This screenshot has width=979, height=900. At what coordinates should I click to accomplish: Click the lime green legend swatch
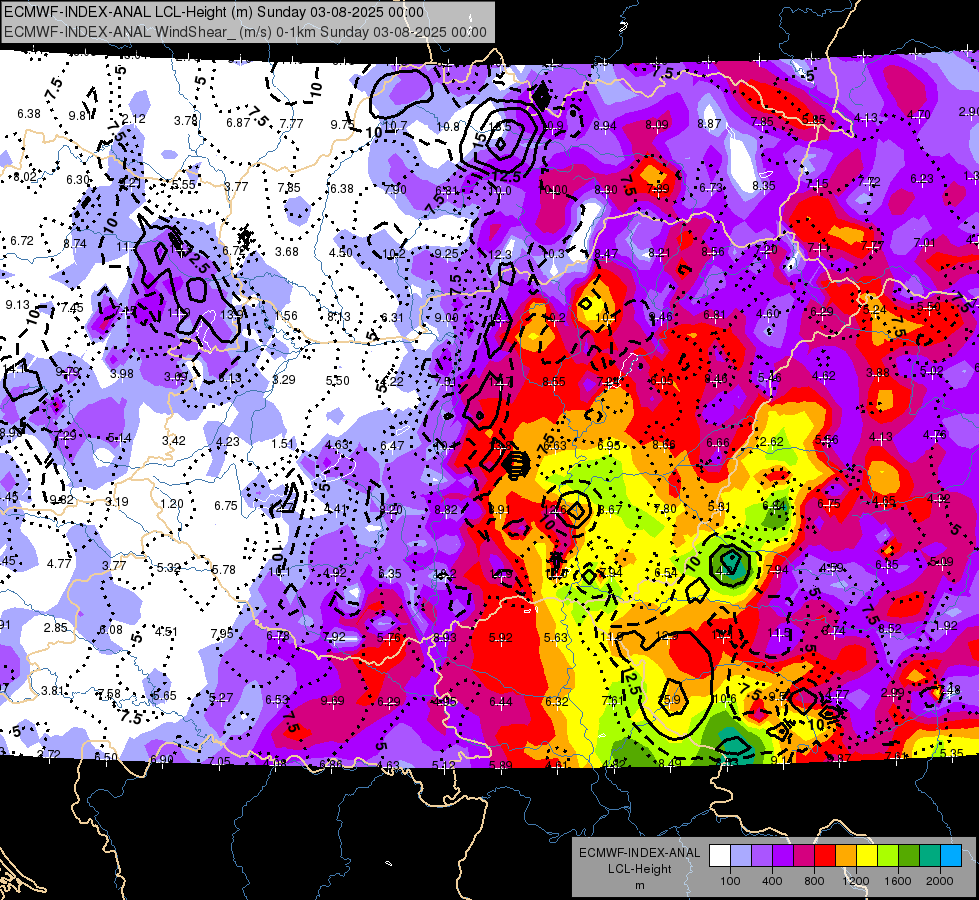888,856
